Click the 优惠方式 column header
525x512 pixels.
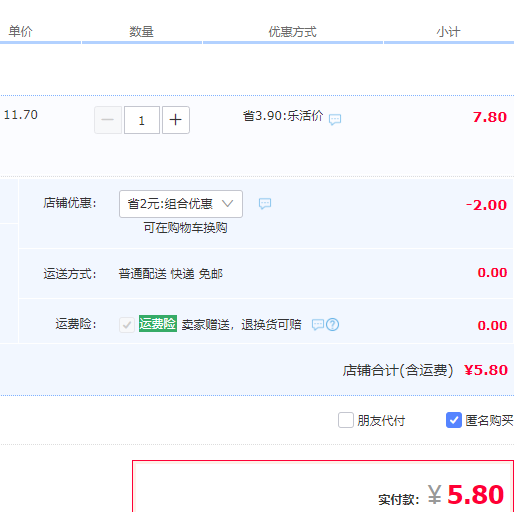click(x=293, y=32)
